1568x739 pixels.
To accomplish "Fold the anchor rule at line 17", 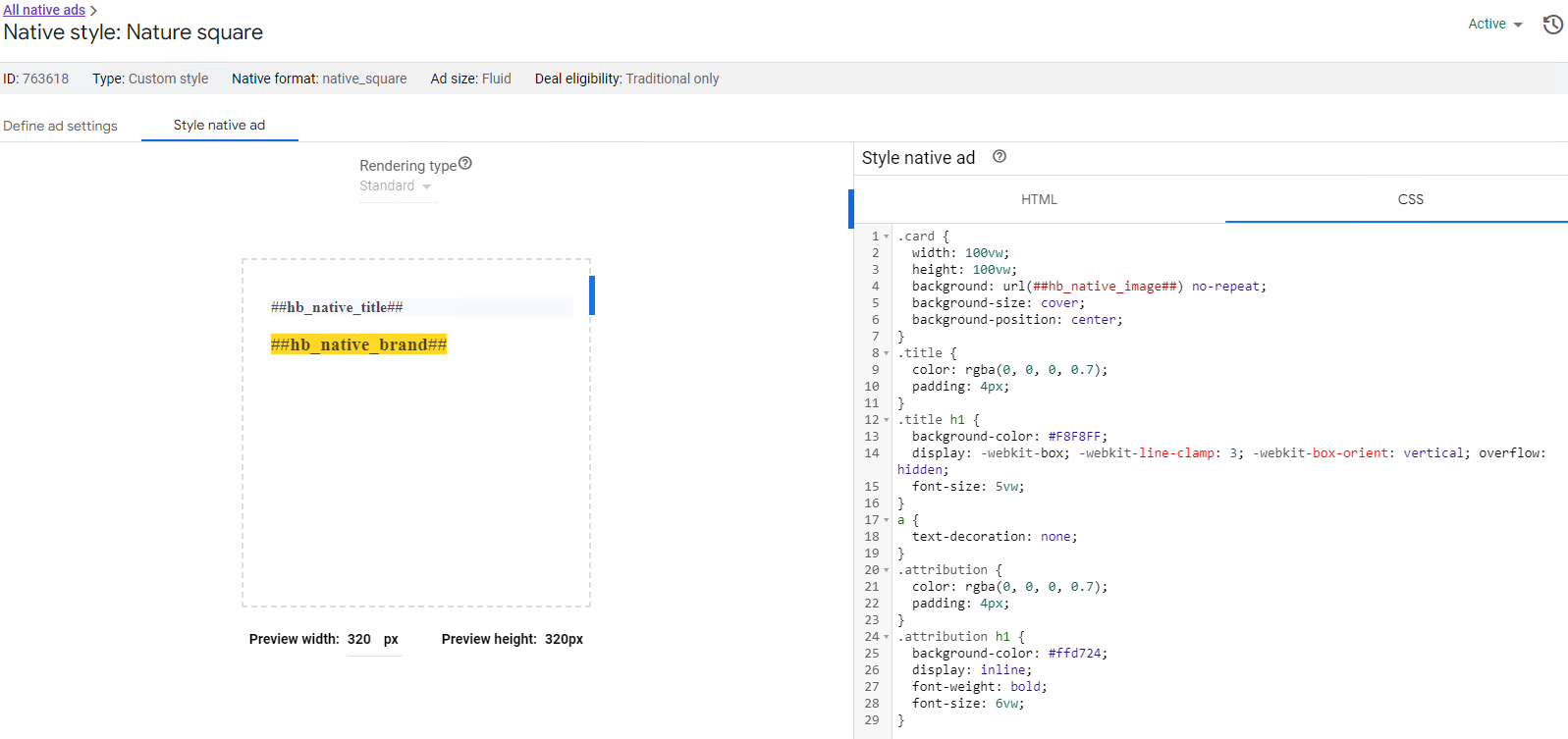I will [887, 520].
